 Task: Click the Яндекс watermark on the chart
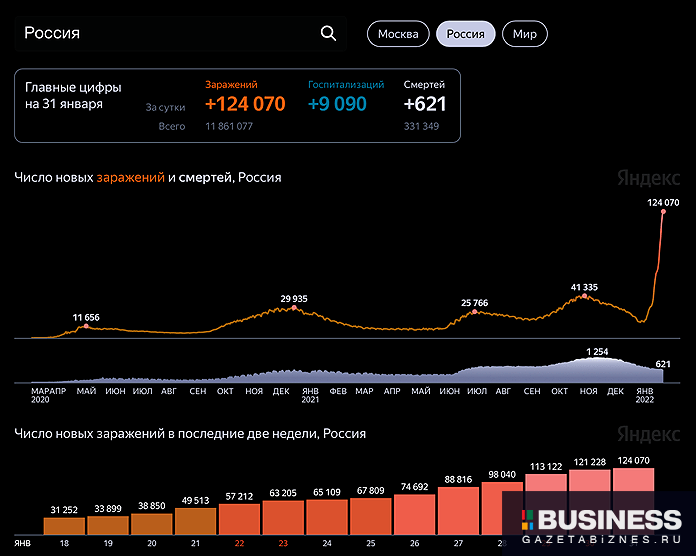coord(641,177)
